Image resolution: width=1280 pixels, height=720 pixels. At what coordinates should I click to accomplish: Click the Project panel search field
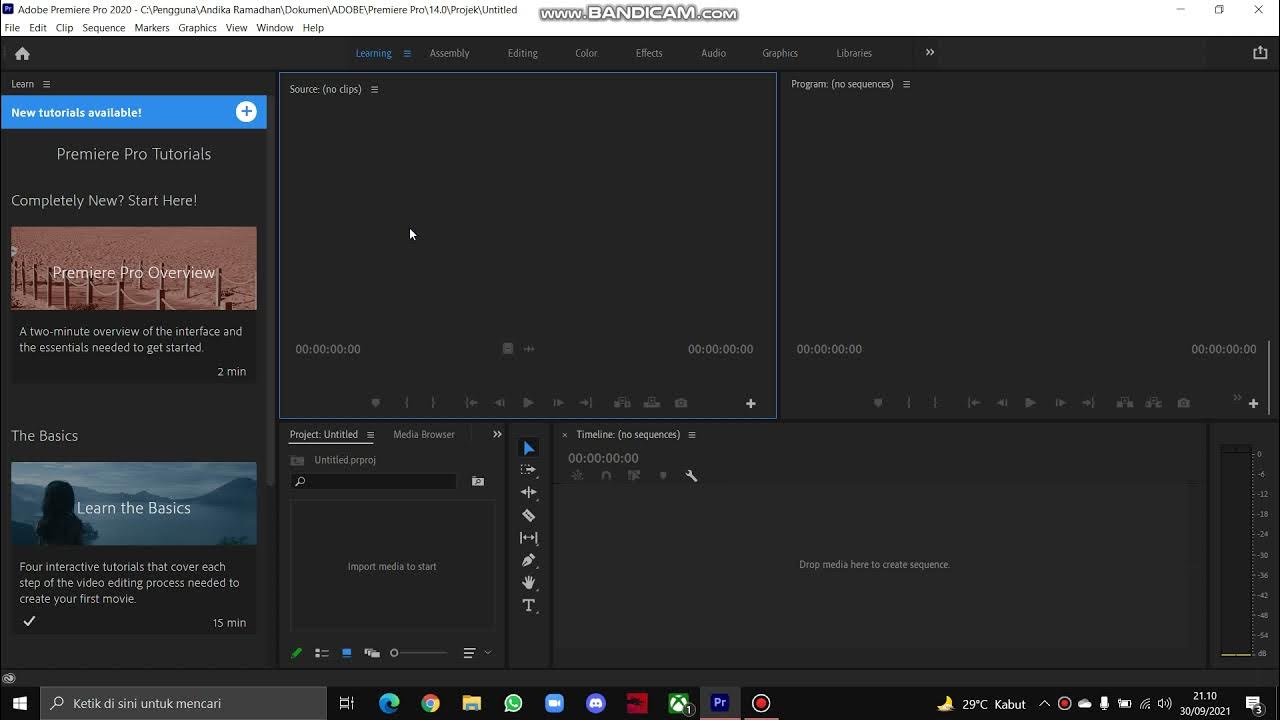tap(374, 481)
